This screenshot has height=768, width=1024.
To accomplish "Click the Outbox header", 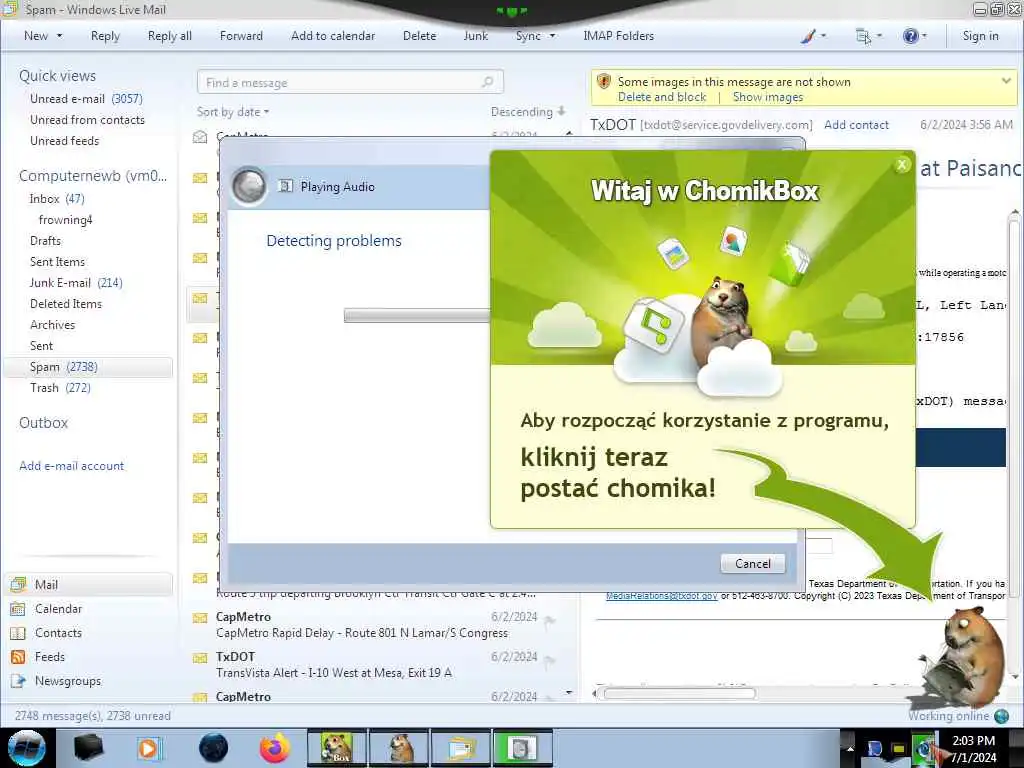I will coord(43,423).
